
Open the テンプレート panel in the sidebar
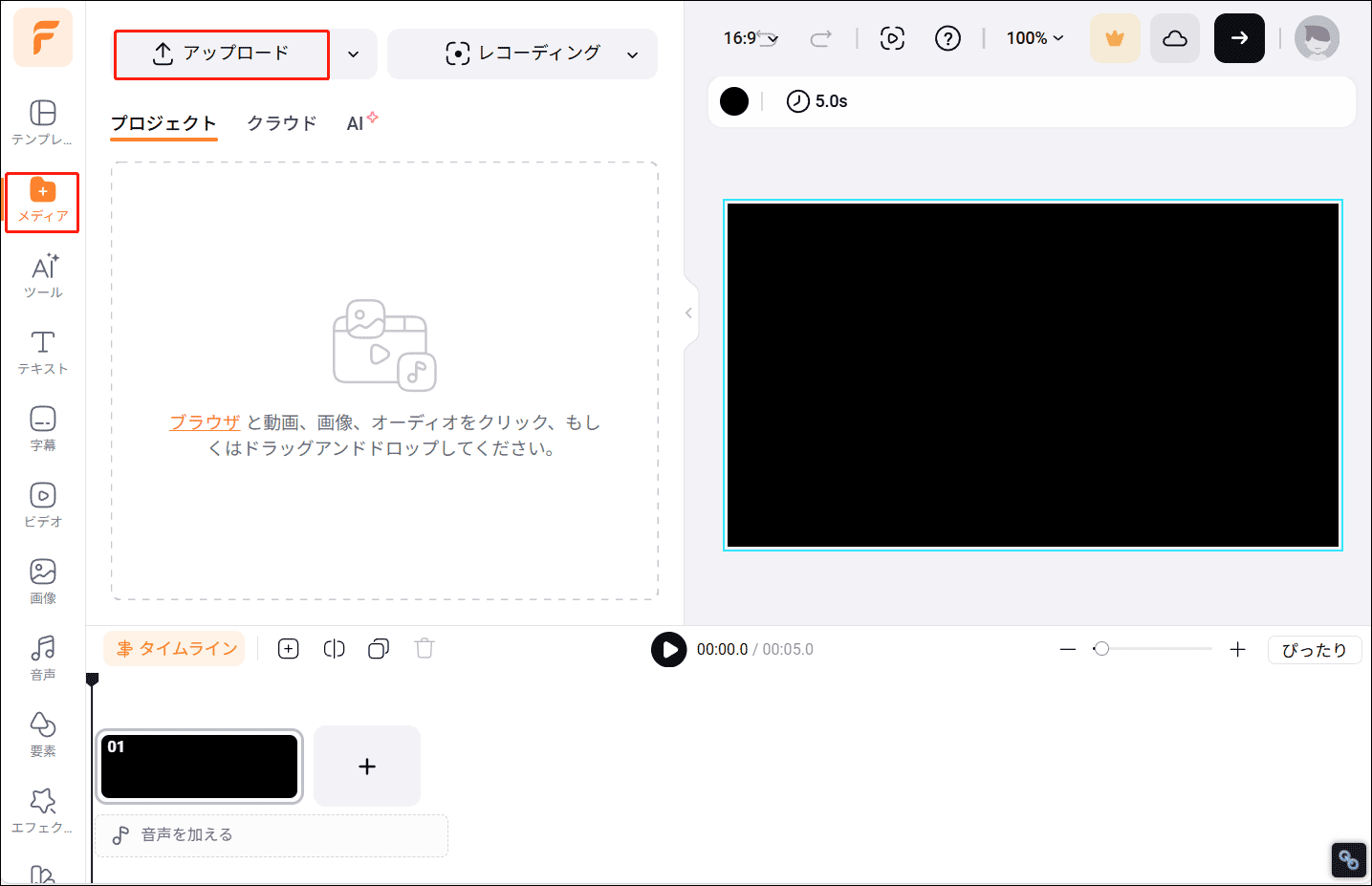(42, 122)
